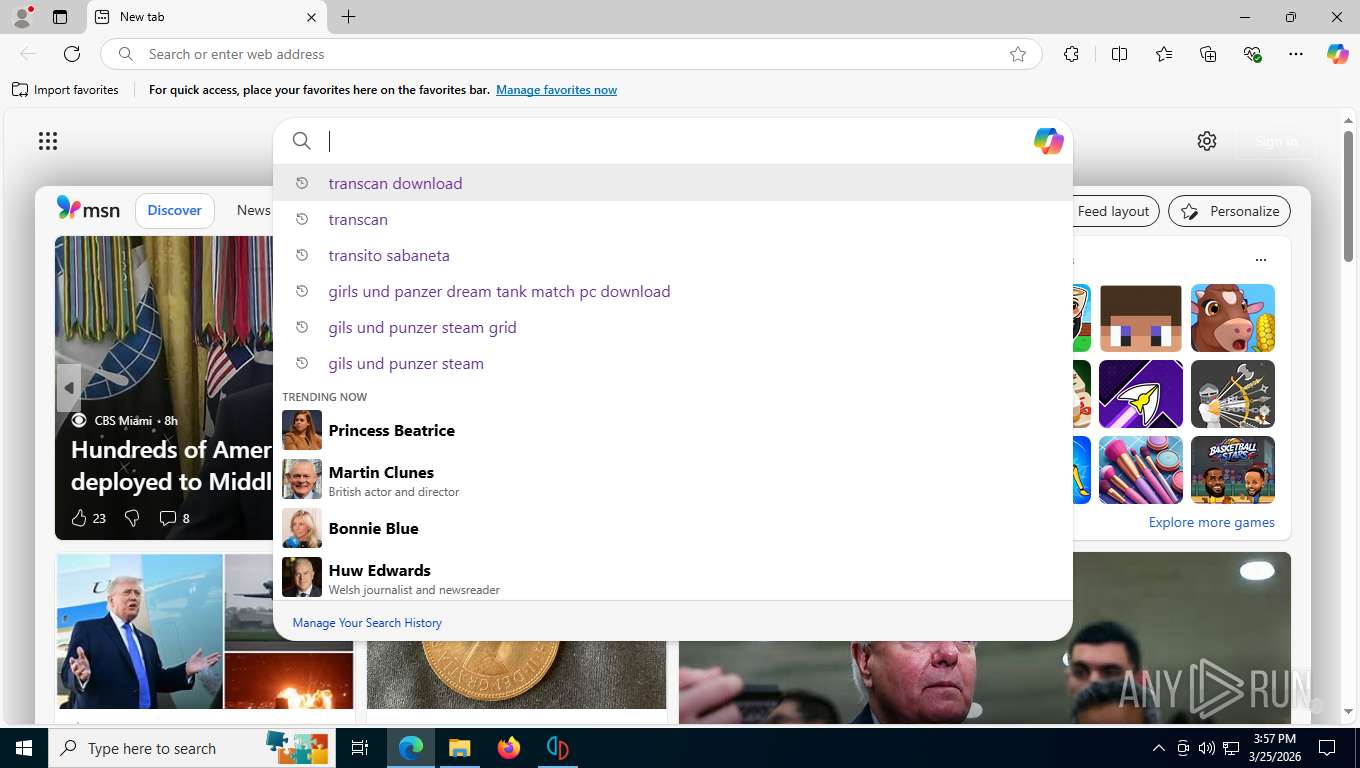Open the archer knight game thumbnail
Screen dimensions: 1360x768
pos(1233,394)
